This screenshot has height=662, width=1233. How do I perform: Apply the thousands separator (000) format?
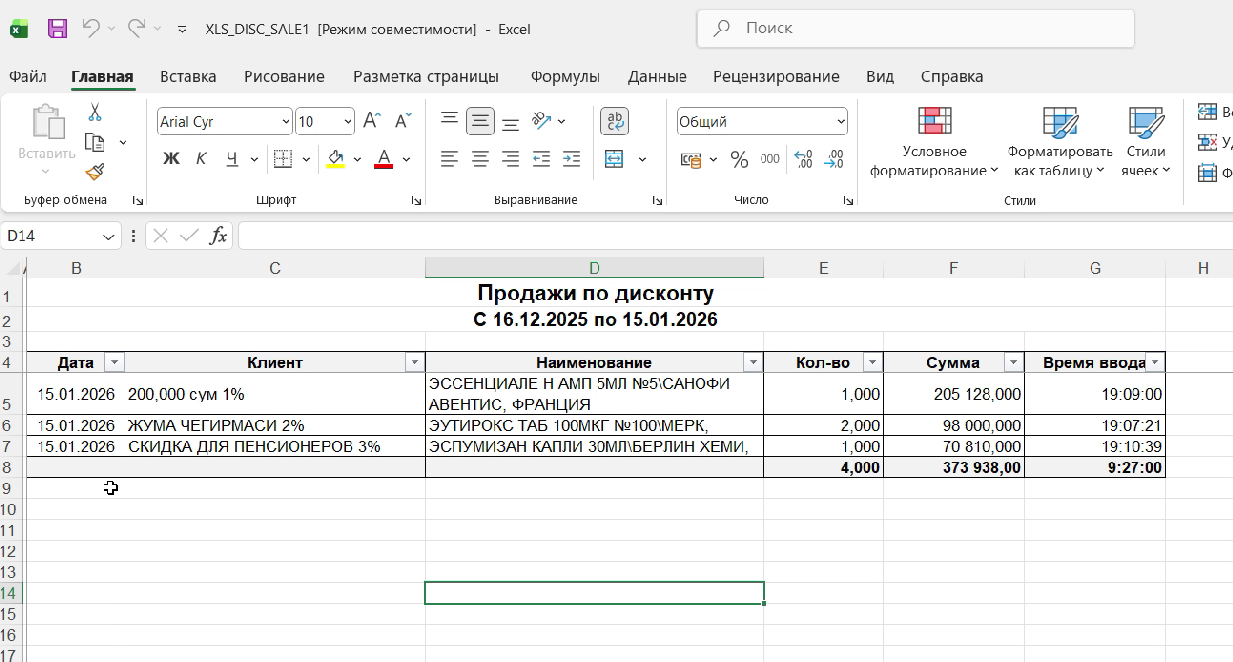(x=770, y=158)
